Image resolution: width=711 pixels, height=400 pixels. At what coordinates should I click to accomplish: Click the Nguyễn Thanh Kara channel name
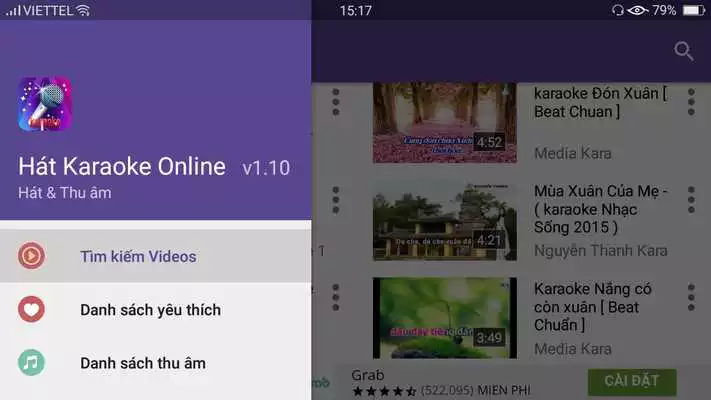600,250
